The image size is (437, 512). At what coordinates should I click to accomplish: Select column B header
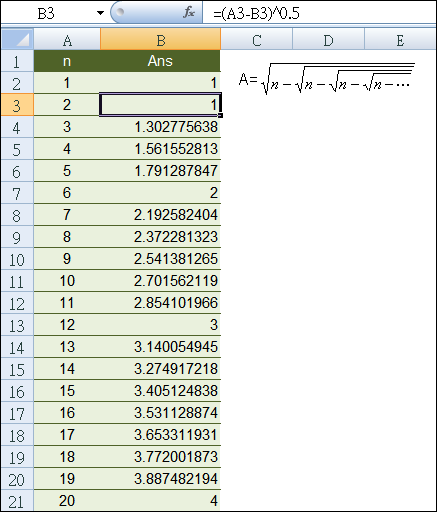160,40
